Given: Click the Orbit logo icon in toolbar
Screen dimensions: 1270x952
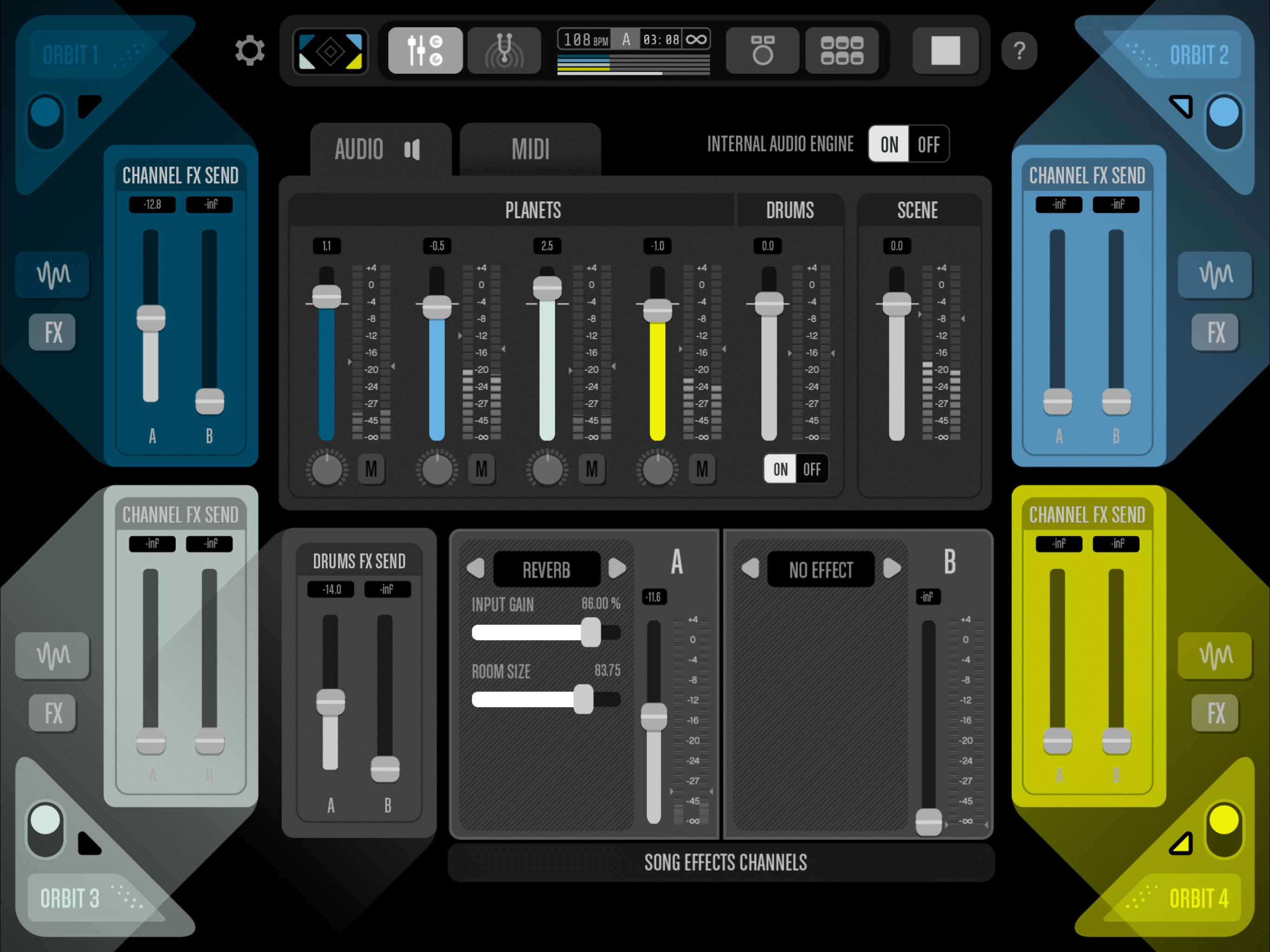Looking at the screenshot, I should click(x=331, y=52).
